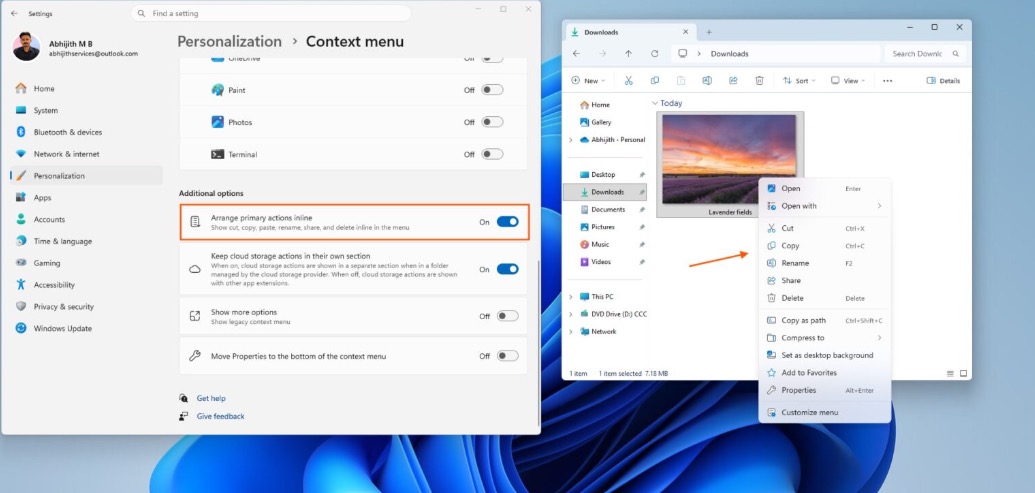Select Home in Settings sidebar

pyautogui.click(x=86, y=88)
